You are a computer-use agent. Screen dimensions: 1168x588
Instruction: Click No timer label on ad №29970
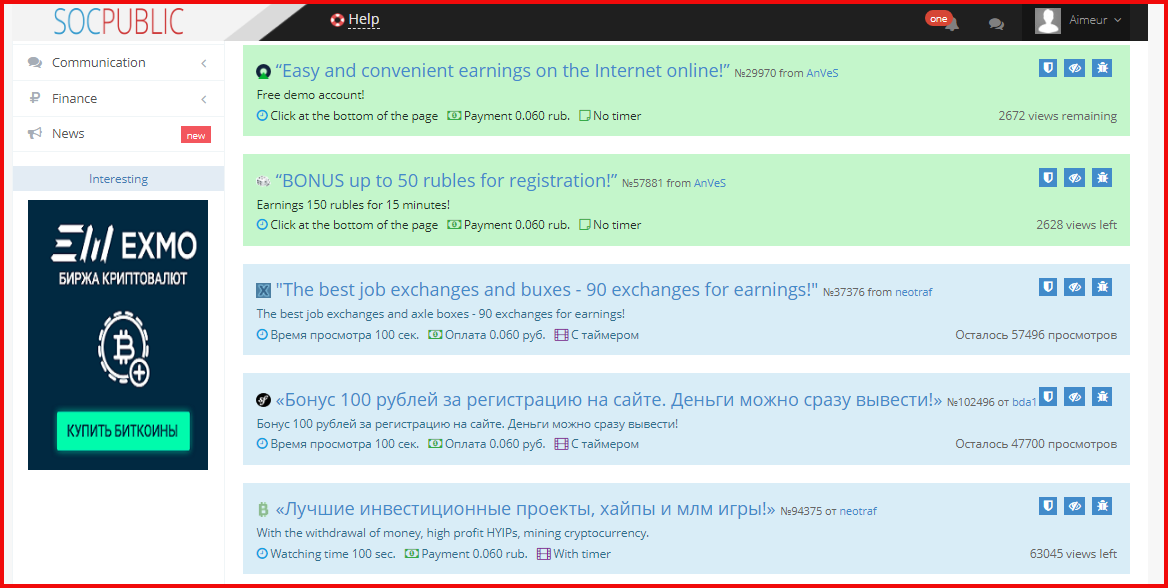pos(617,116)
